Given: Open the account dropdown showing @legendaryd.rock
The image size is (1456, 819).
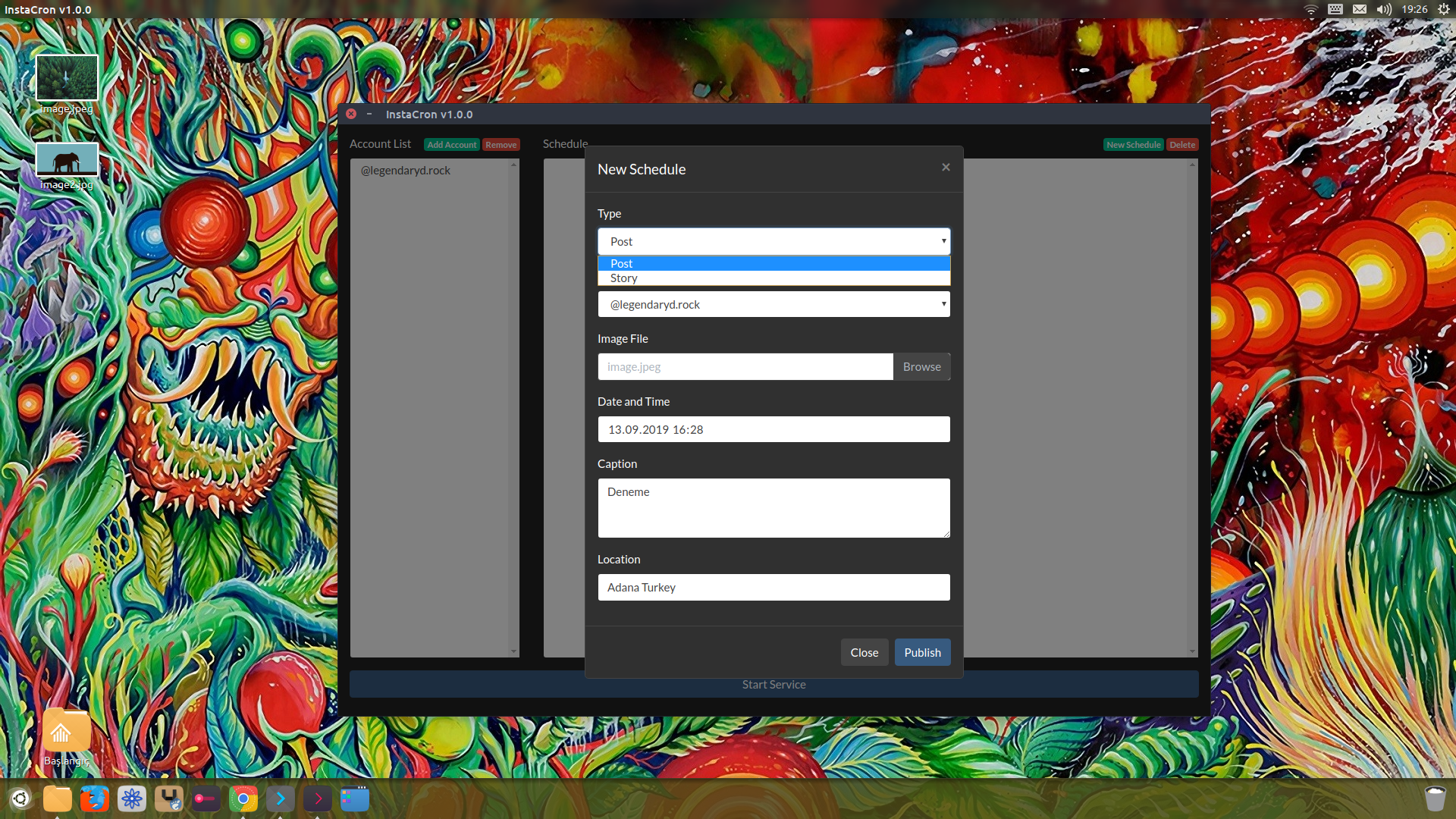Looking at the screenshot, I should (x=773, y=304).
